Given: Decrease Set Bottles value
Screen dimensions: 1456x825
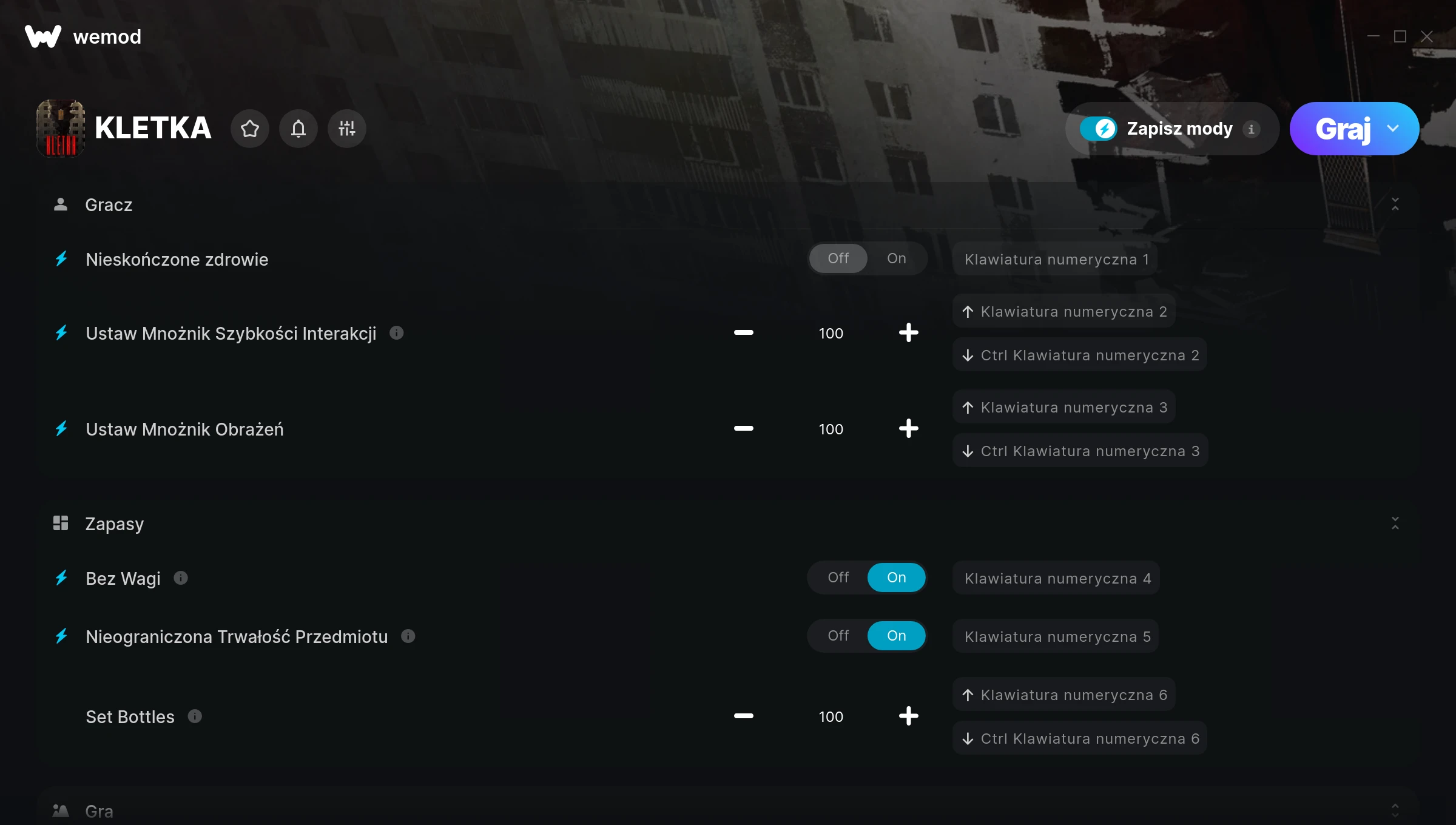Looking at the screenshot, I should (743, 716).
